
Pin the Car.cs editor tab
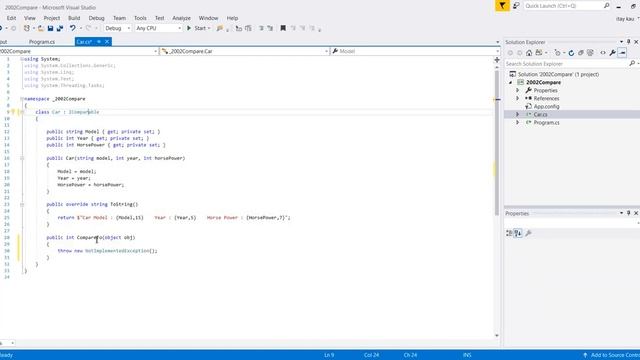pyautogui.click(x=99, y=42)
